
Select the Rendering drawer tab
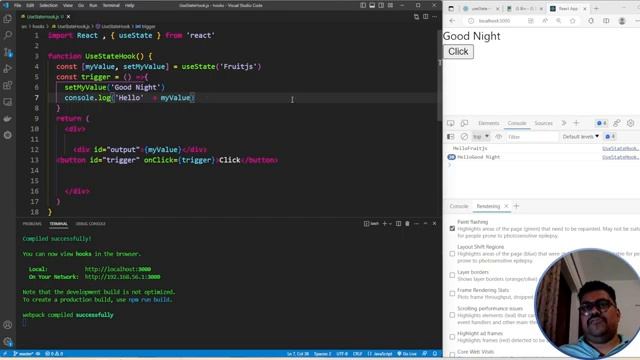pyautogui.click(x=488, y=206)
